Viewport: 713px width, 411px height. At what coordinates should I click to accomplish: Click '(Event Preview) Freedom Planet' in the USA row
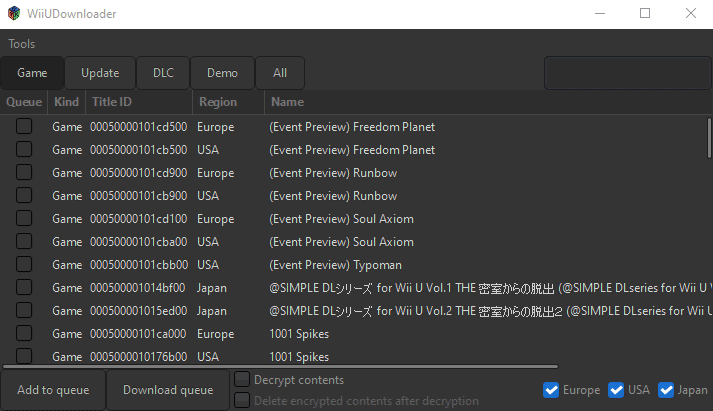352,150
